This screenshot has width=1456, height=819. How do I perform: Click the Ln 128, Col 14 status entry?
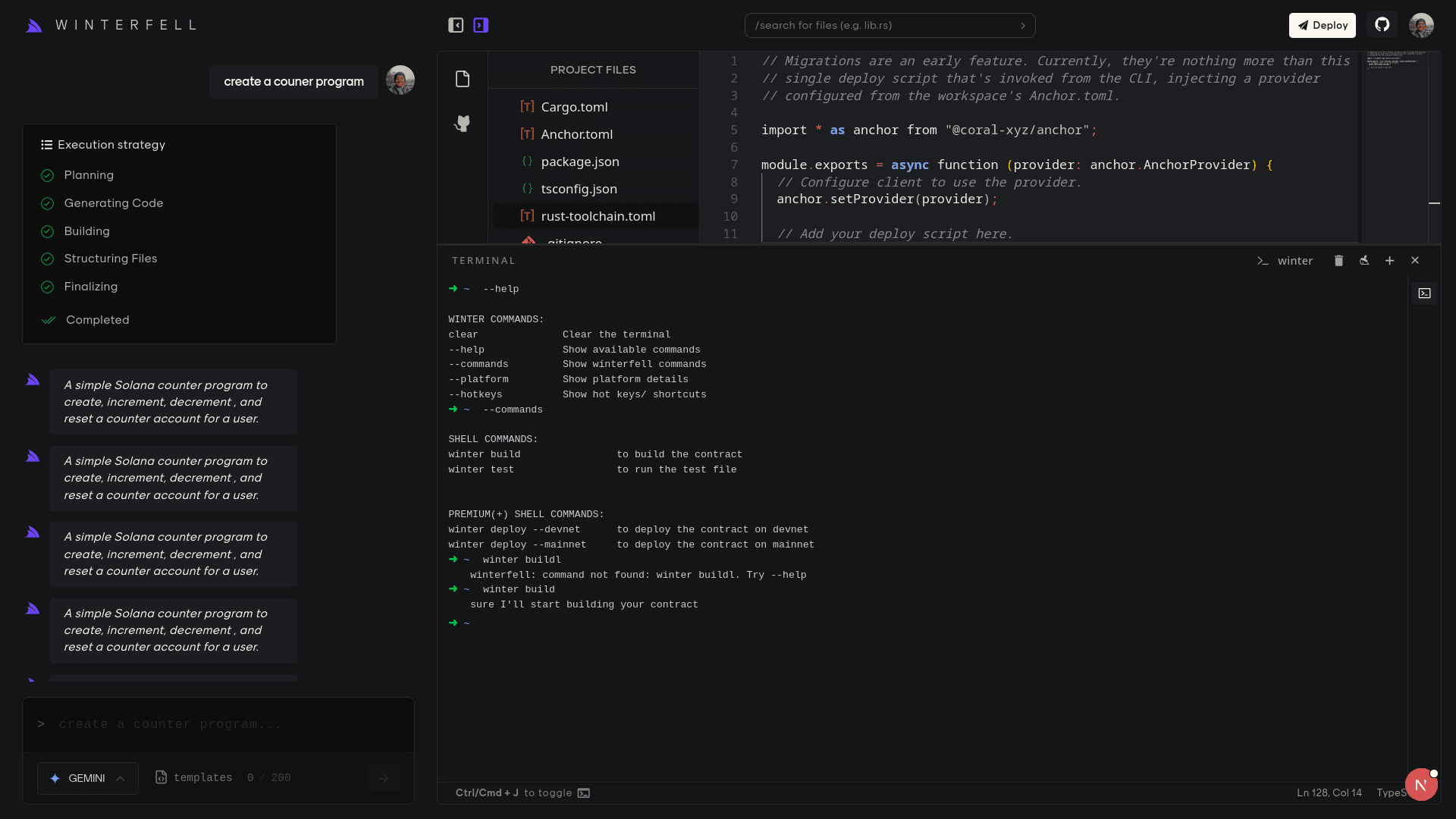pos(1329,793)
